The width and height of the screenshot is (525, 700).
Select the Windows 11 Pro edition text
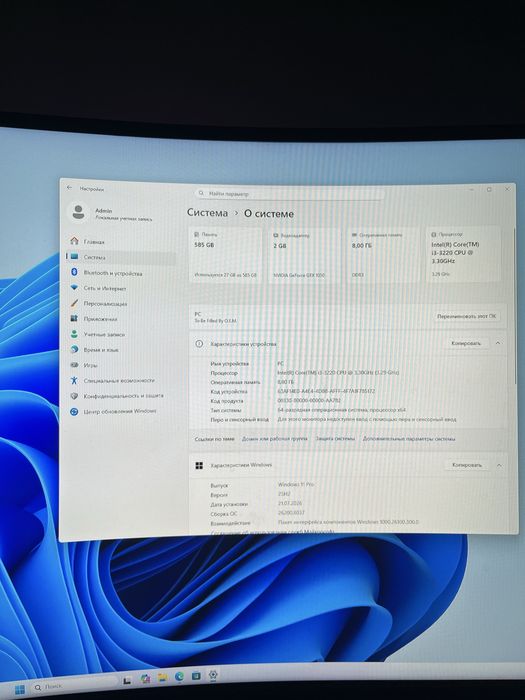pyautogui.click(x=296, y=484)
